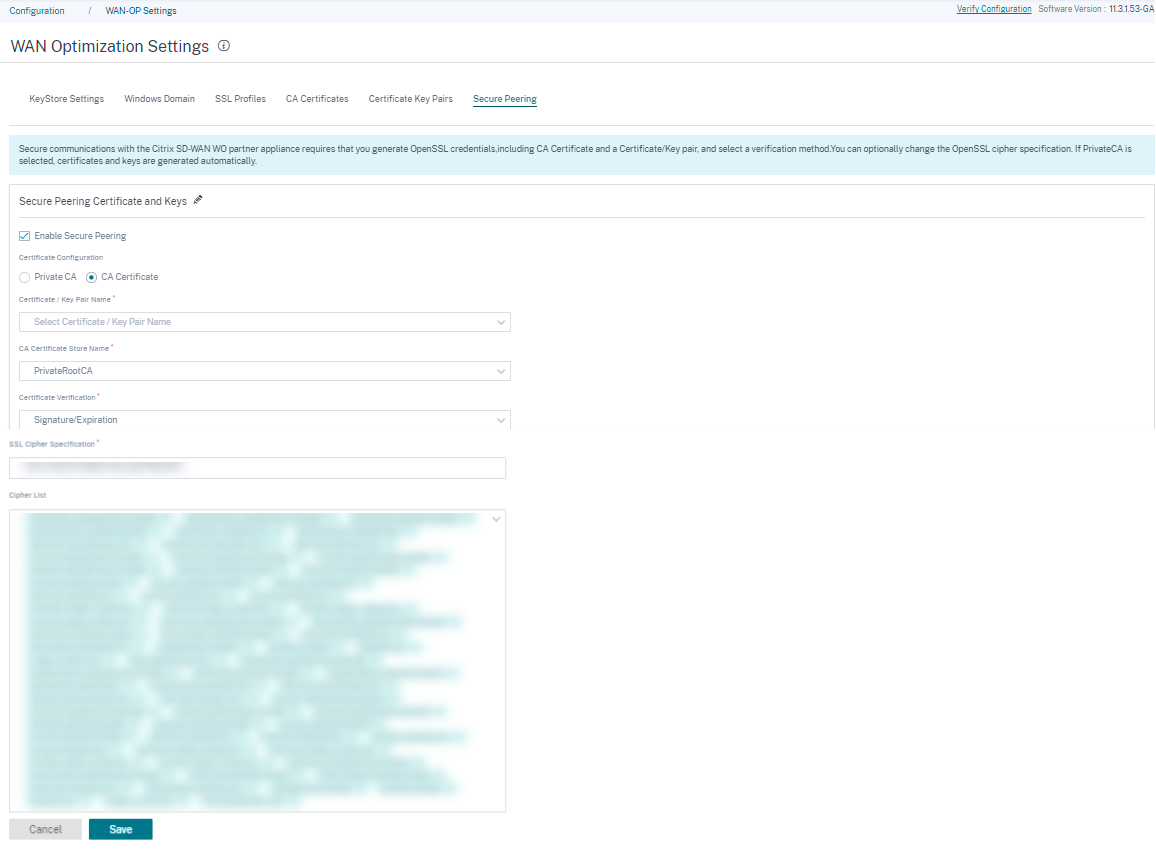
Task: Select the CA Certificate radio button
Action: click(x=91, y=277)
